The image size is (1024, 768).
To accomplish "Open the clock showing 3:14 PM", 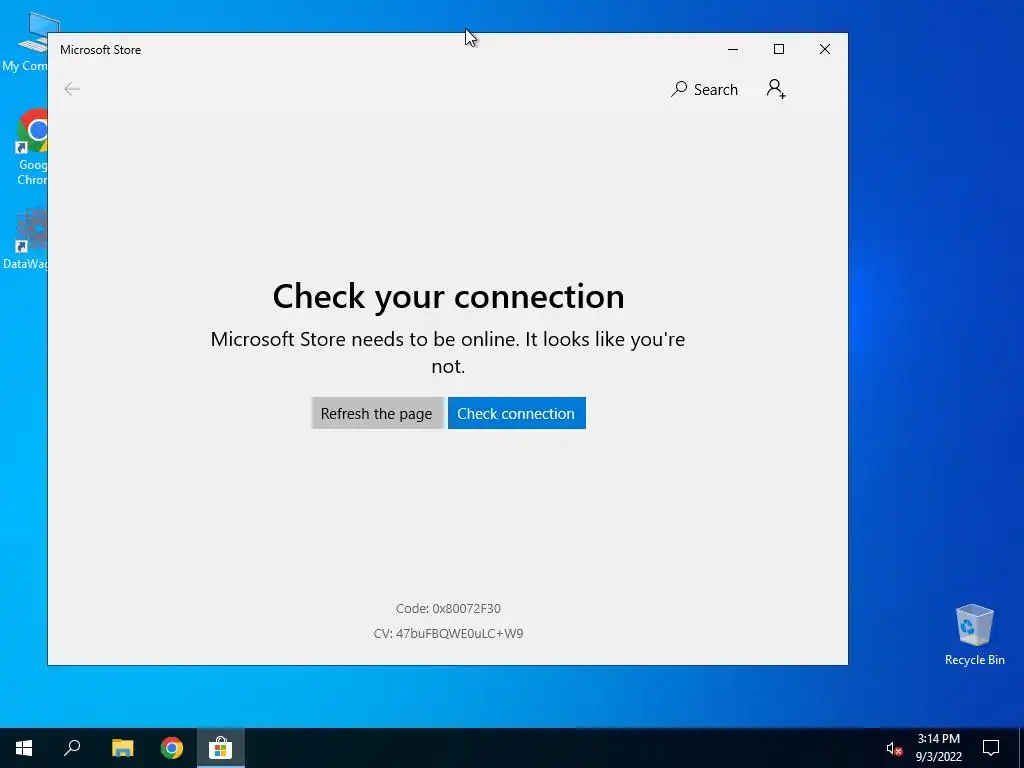I will [x=938, y=748].
